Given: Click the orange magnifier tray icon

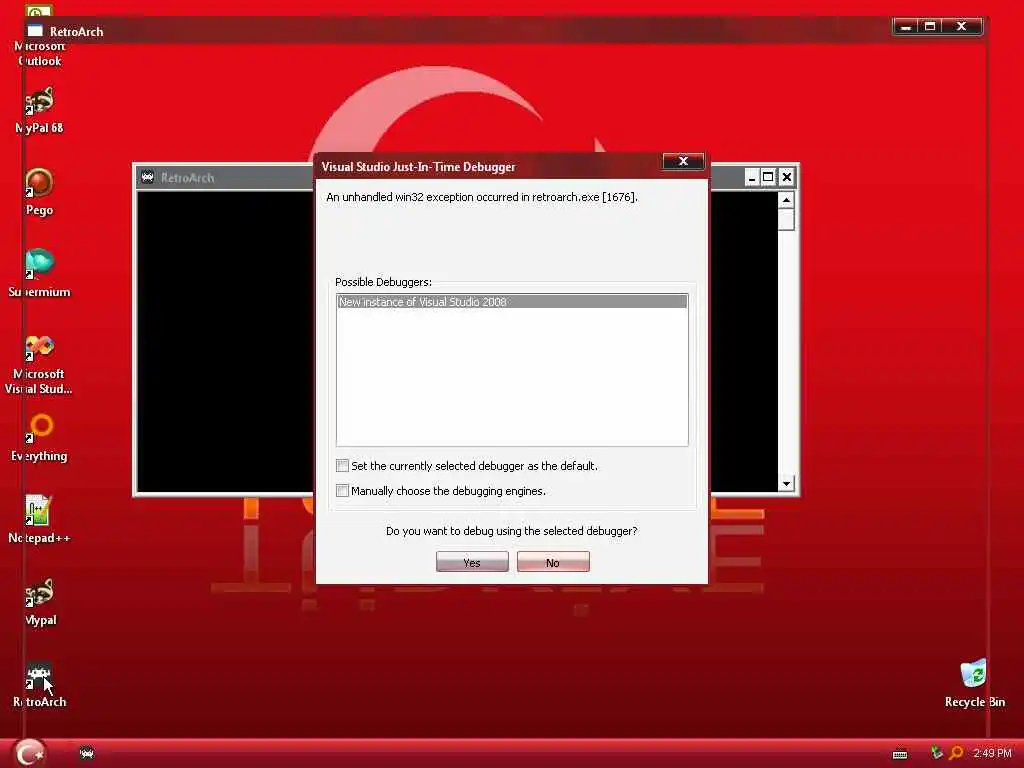Looking at the screenshot, I should (956, 752).
